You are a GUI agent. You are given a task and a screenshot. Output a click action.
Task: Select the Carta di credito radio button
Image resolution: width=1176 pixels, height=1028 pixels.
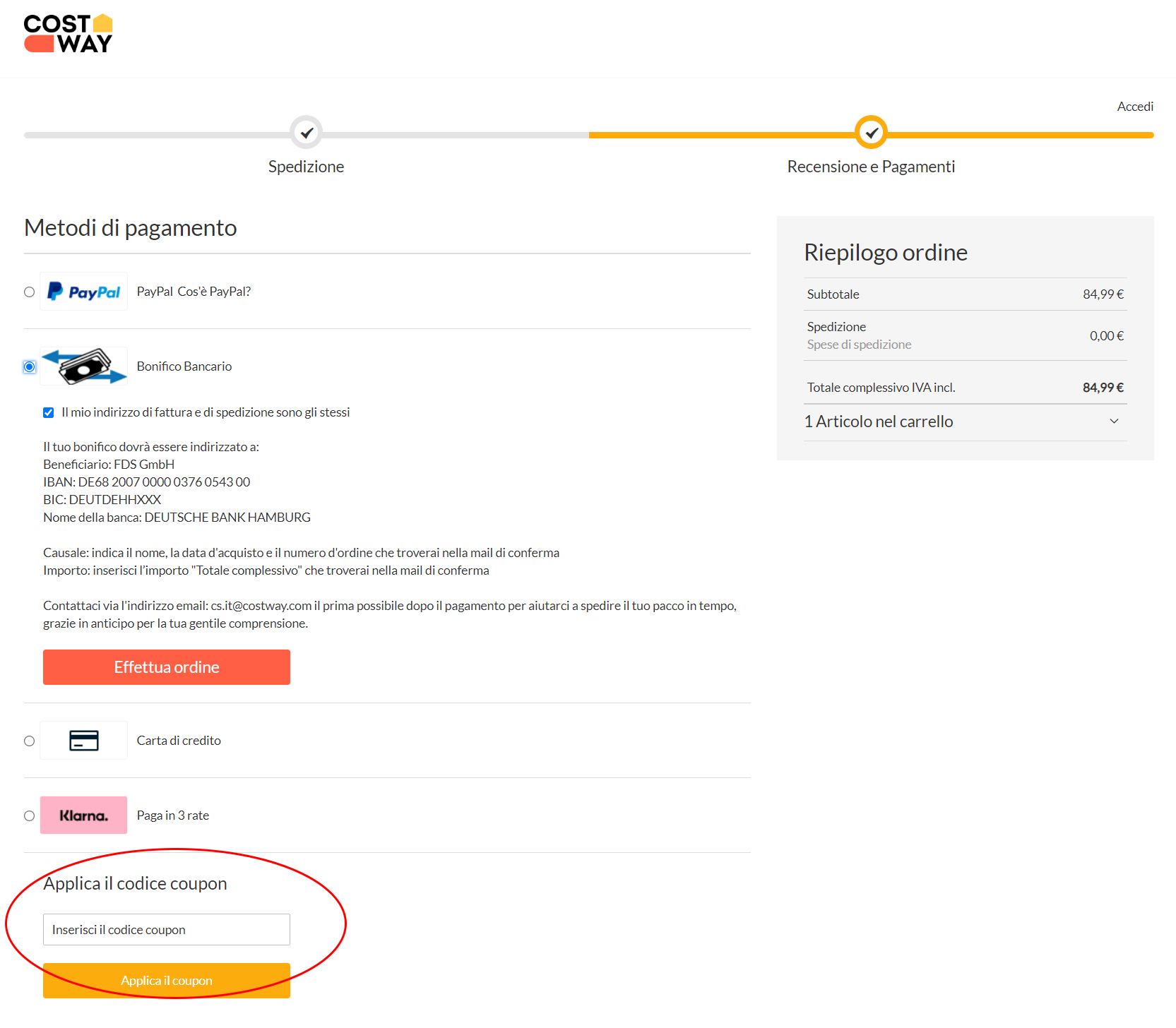click(29, 741)
